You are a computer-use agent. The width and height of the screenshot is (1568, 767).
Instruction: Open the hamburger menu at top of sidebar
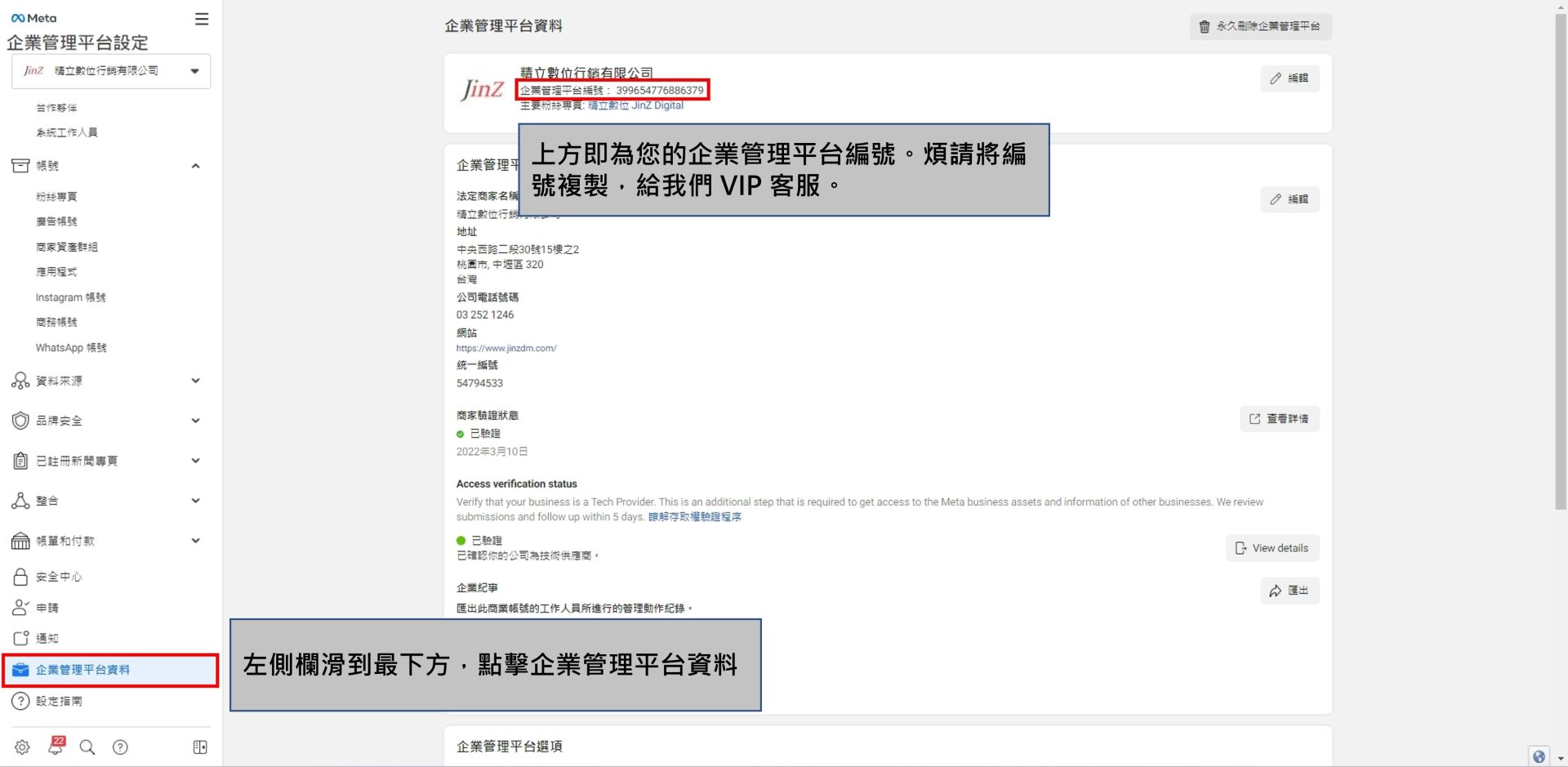click(x=202, y=19)
